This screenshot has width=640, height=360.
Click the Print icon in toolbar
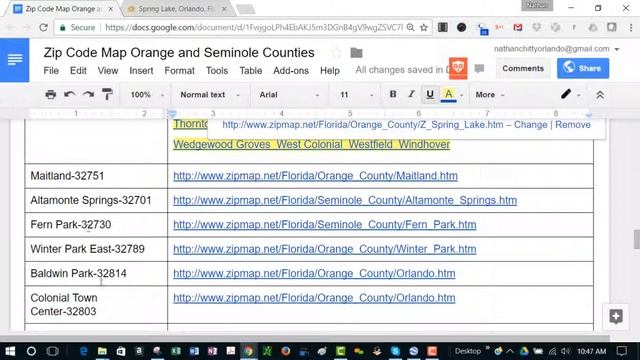51,95
